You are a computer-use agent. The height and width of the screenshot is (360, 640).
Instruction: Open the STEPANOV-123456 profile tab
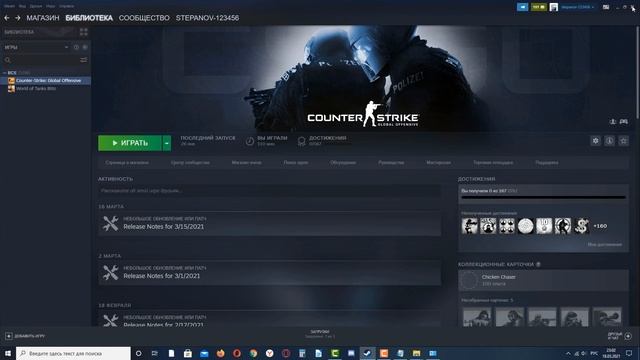click(207, 18)
